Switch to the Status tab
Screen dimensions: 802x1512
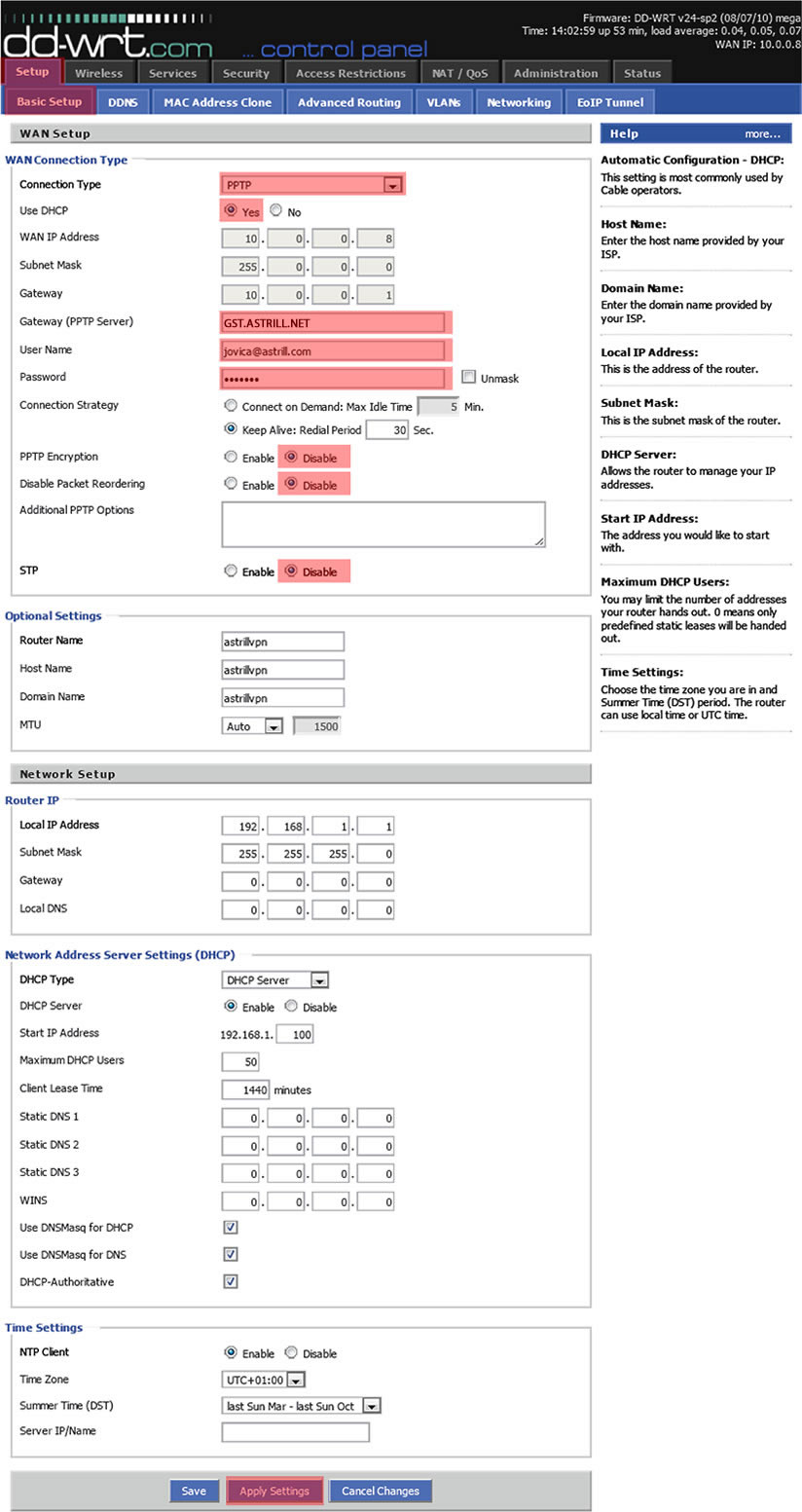tap(642, 73)
